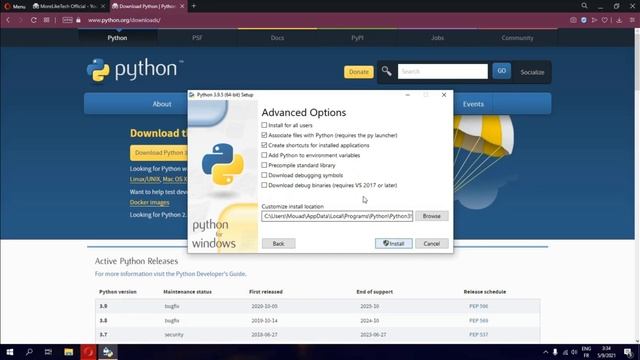
Task: Click the ad blocker shield icon
Action: (x=584, y=20)
